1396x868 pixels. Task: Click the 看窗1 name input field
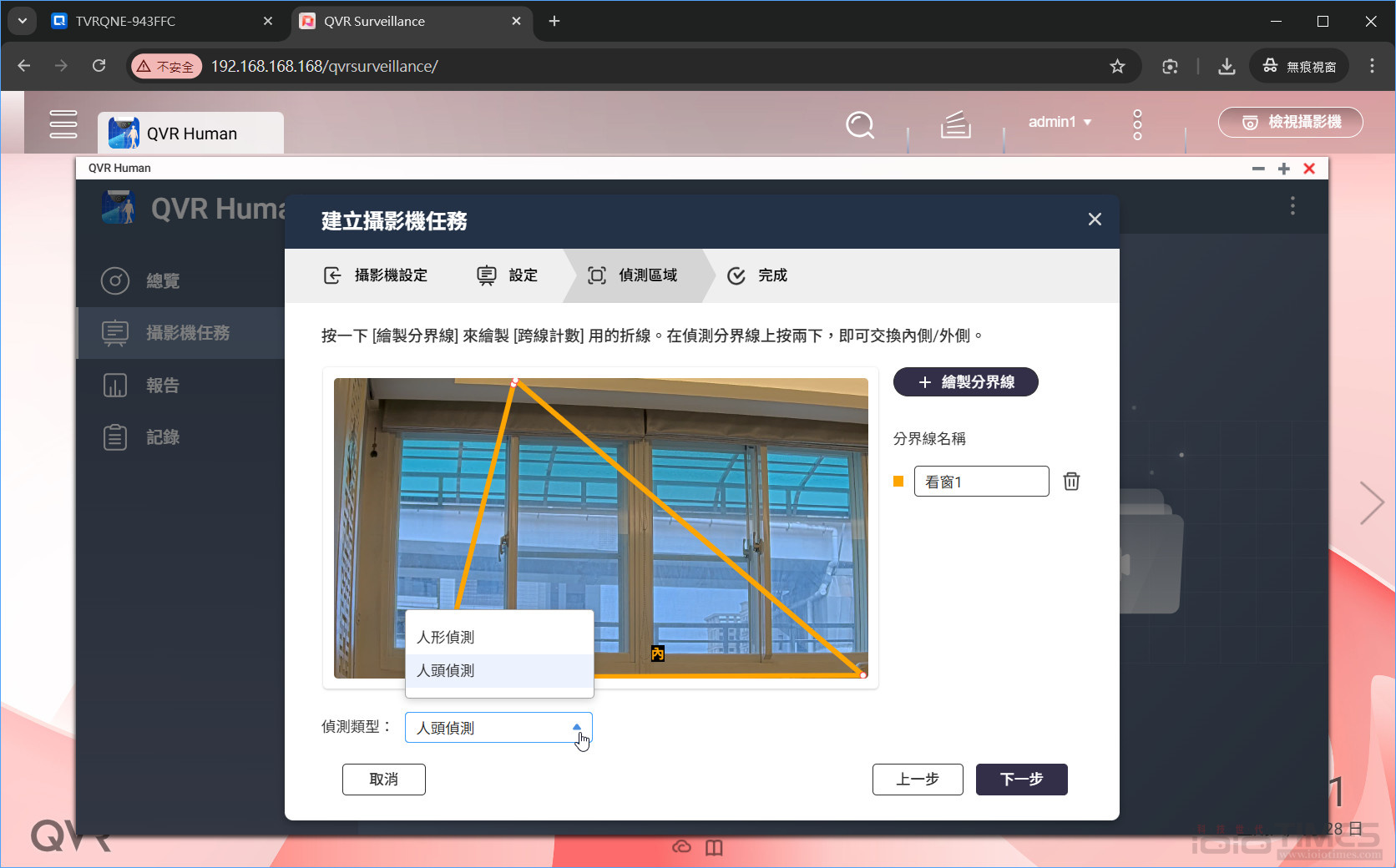(981, 481)
